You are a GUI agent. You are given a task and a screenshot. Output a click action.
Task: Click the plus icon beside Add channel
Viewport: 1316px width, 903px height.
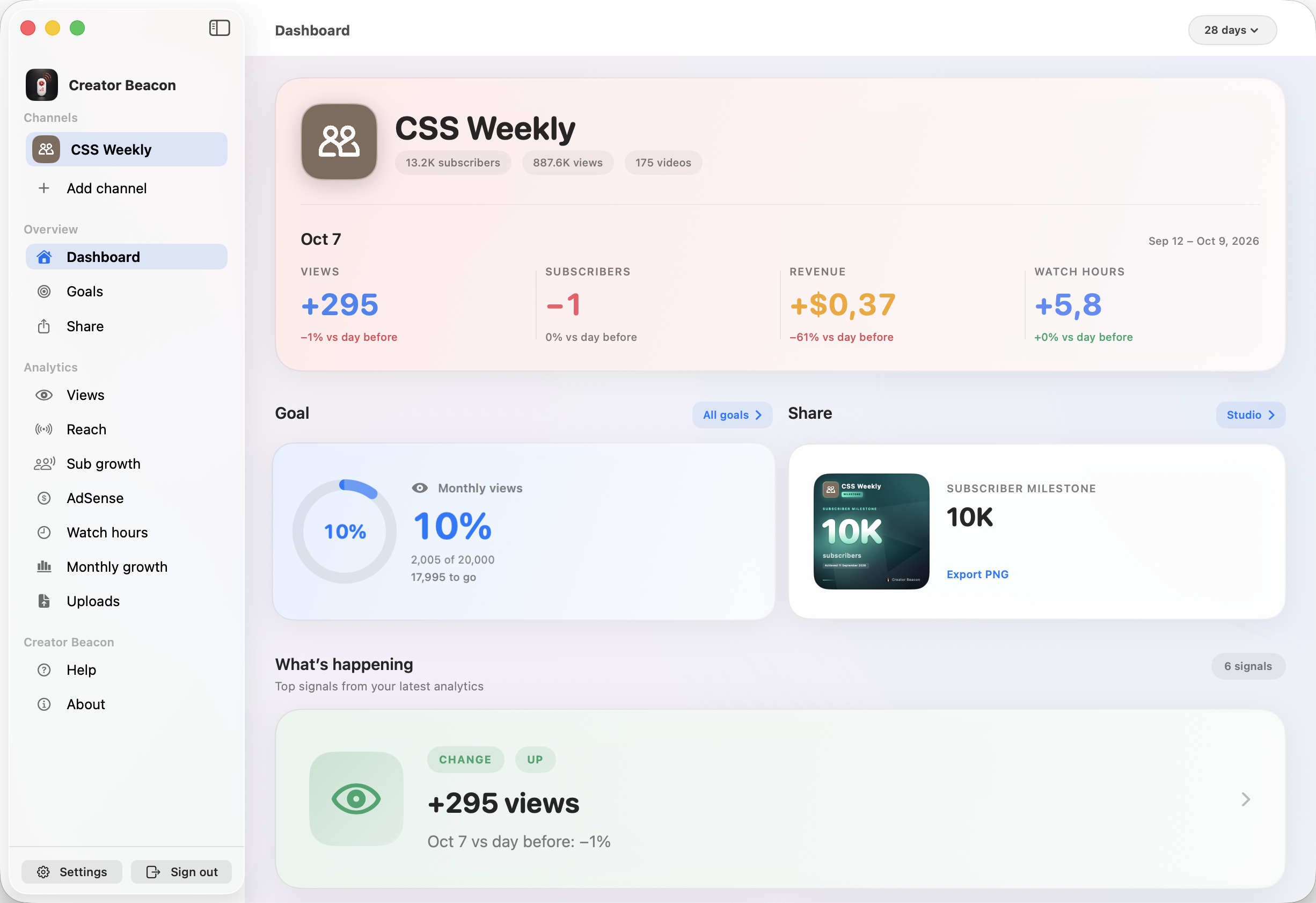click(x=43, y=188)
